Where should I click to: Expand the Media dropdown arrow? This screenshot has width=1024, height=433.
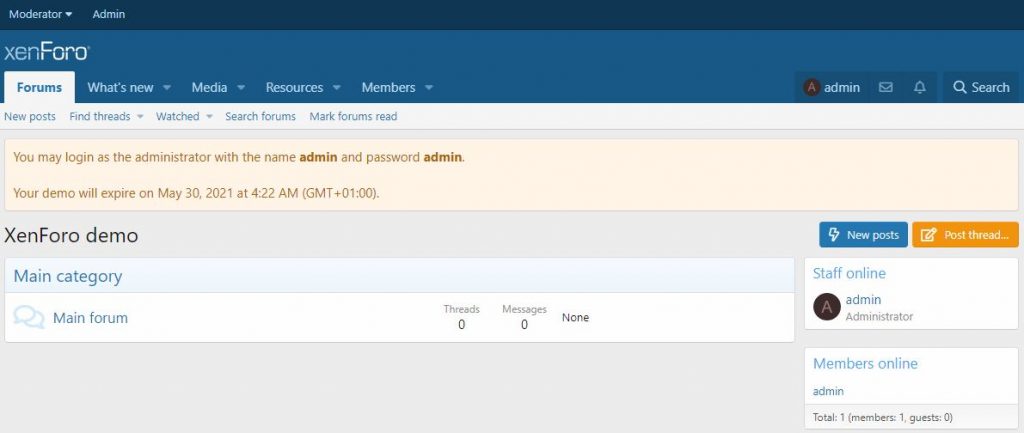[x=240, y=88]
